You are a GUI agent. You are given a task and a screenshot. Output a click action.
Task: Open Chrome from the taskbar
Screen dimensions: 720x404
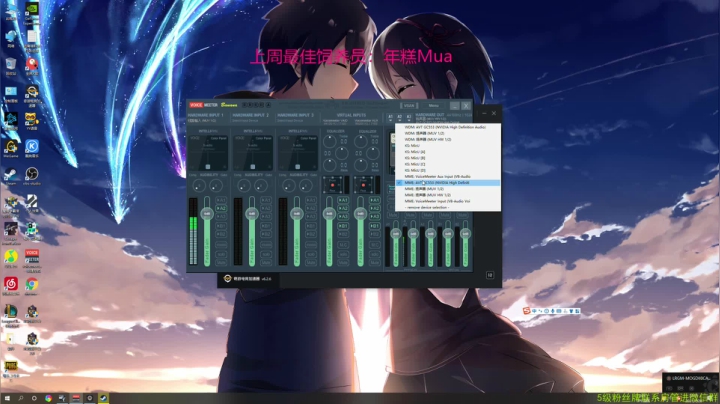(x=48, y=398)
